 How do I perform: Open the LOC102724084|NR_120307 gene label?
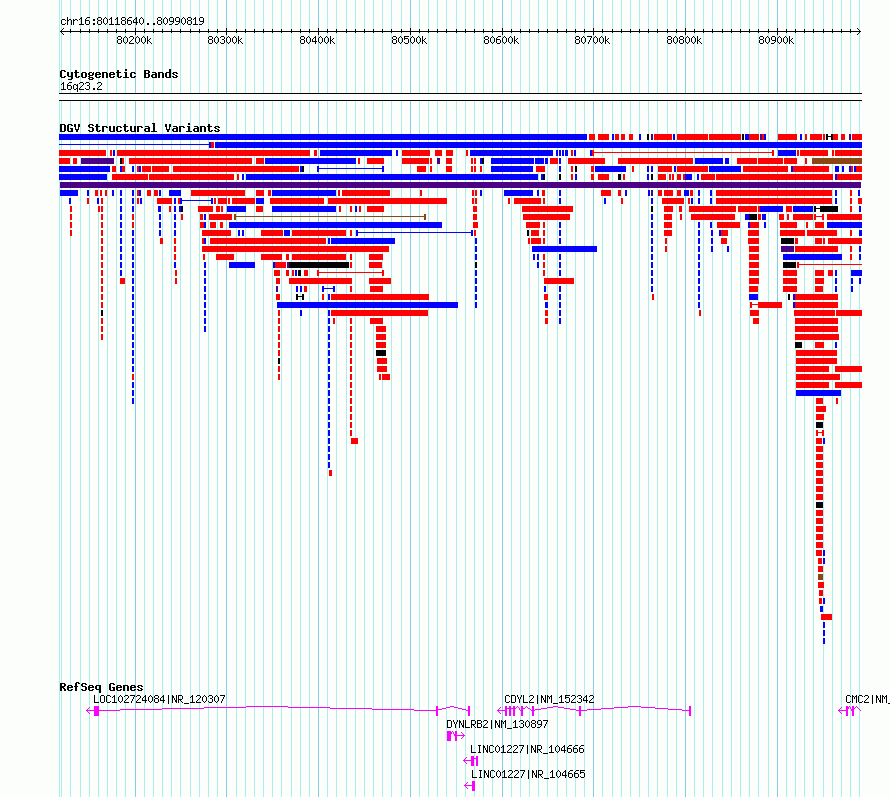tap(159, 699)
